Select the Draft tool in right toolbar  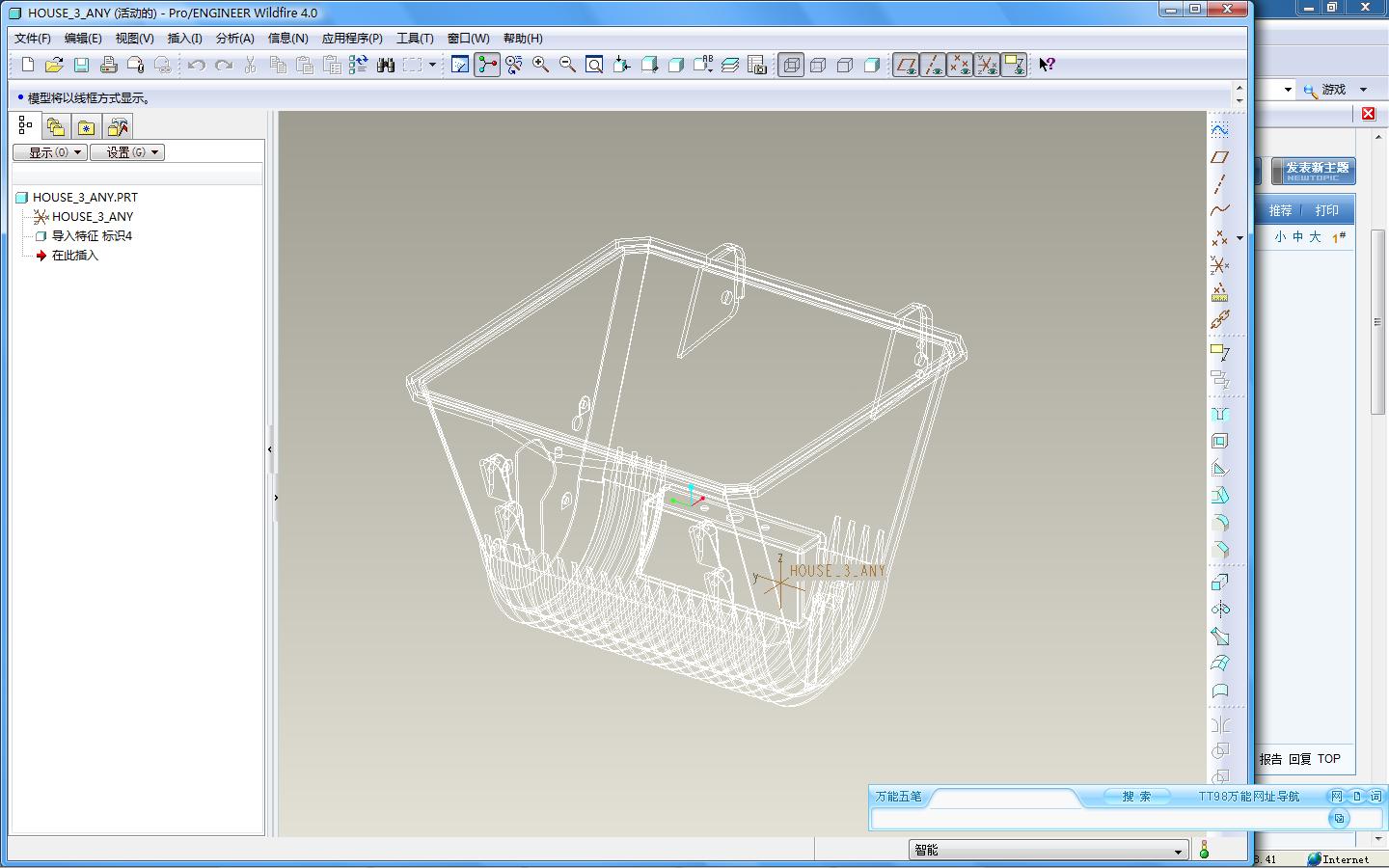(x=1220, y=496)
